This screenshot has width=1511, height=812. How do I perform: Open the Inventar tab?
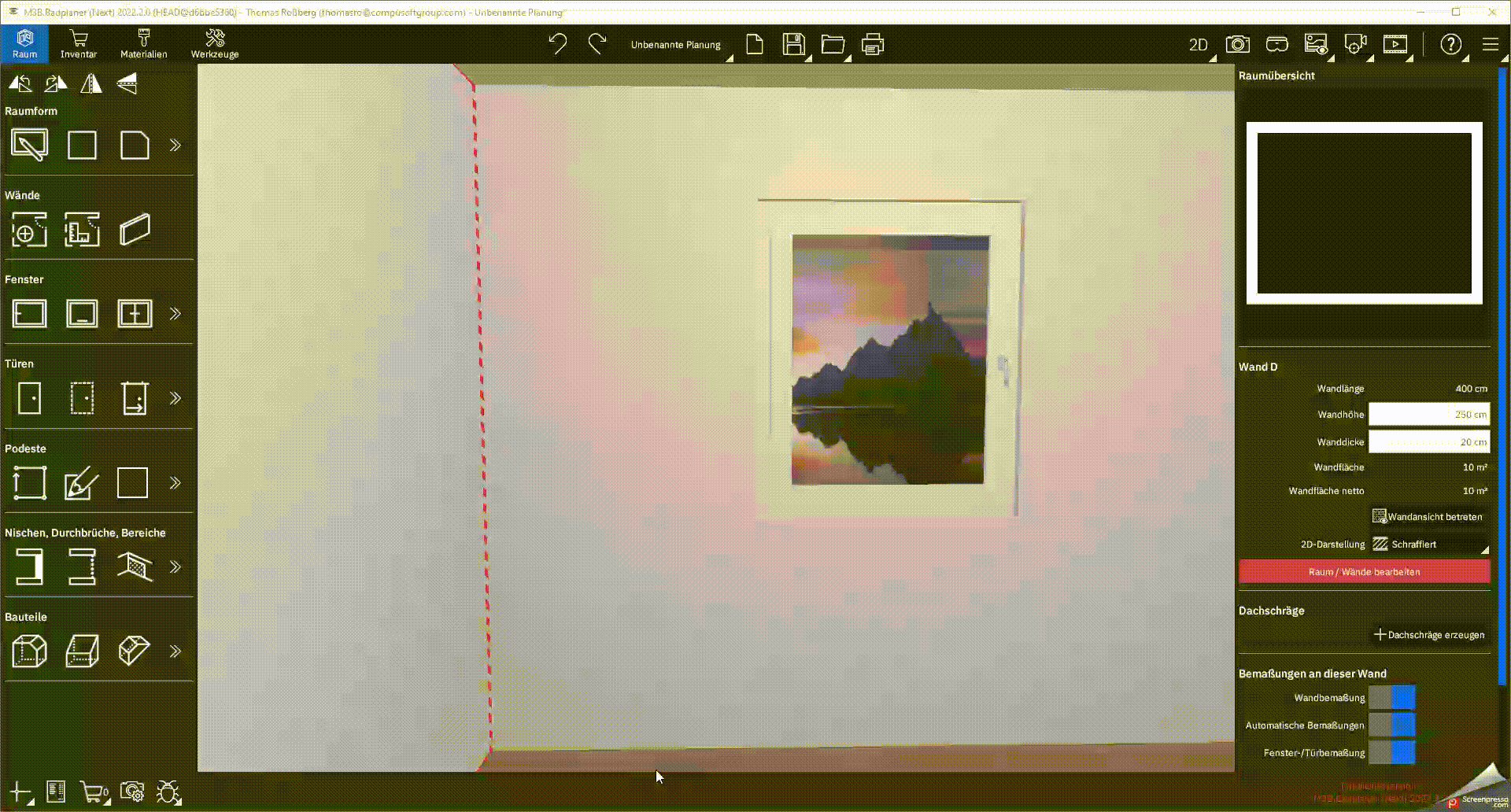[79, 44]
